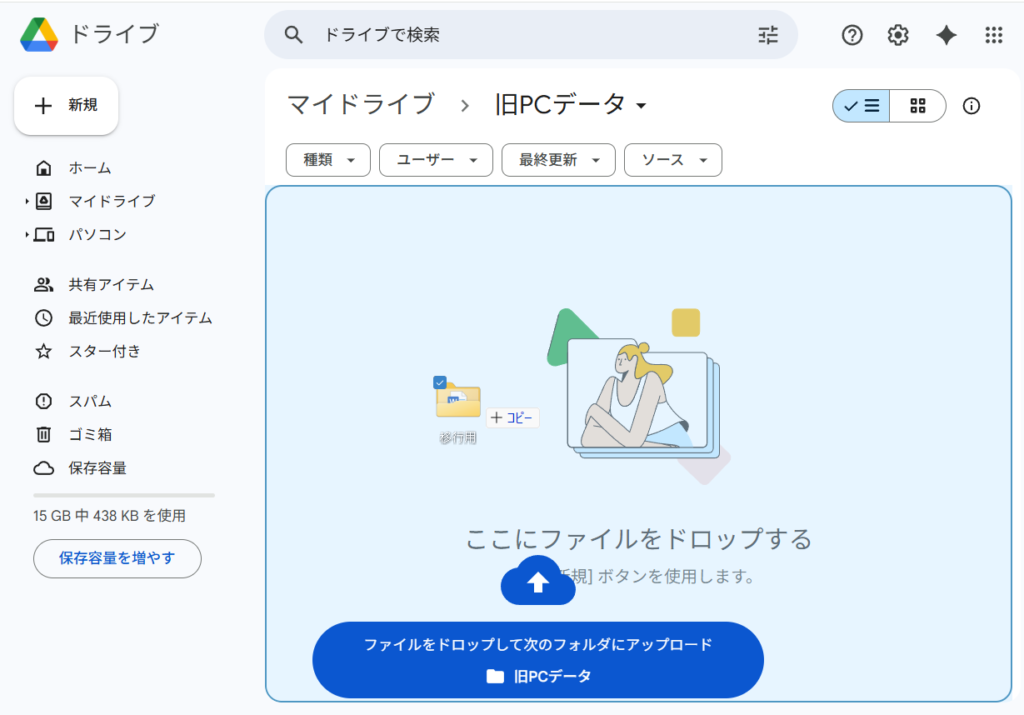Open 共有アイテム in sidebar
Screen dimensions: 1024x715
tap(110, 285)
